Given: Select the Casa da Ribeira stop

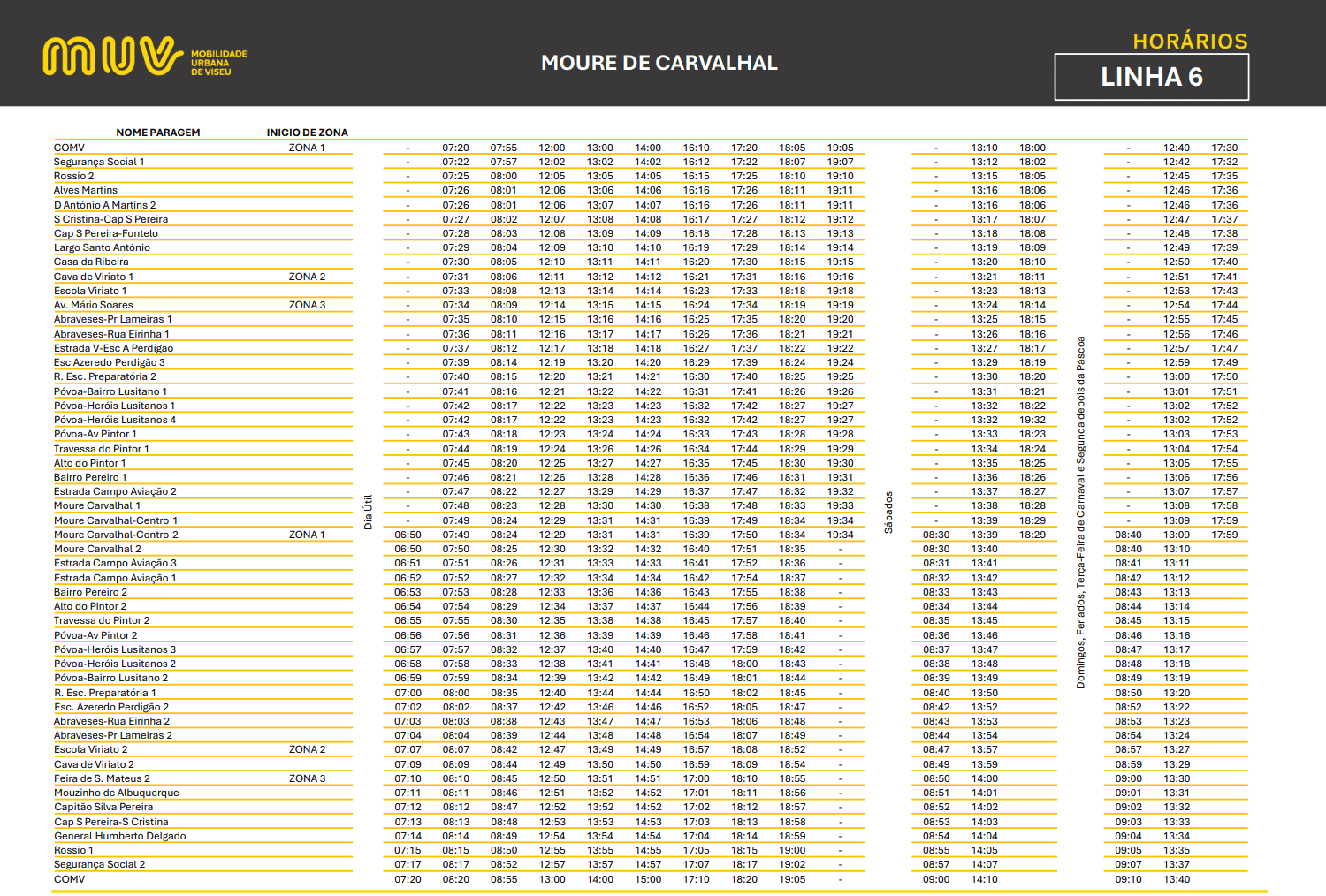Looking at the screenshot, I should point(91,262).
